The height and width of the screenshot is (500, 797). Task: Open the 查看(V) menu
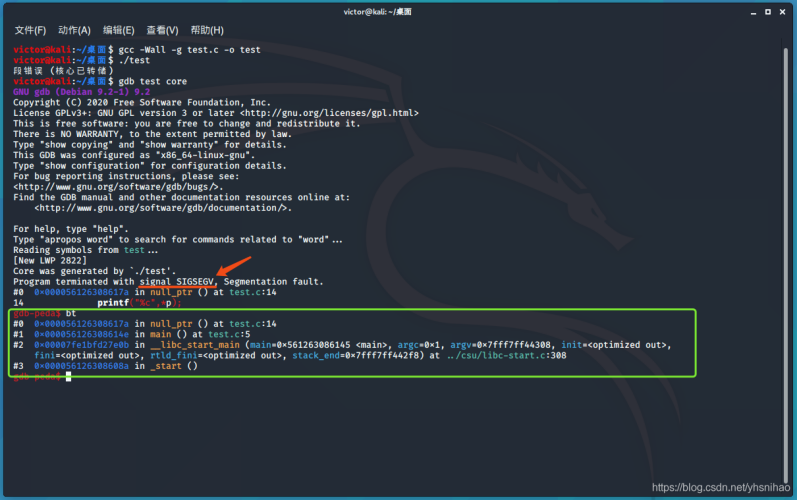[x=162, y=30]
